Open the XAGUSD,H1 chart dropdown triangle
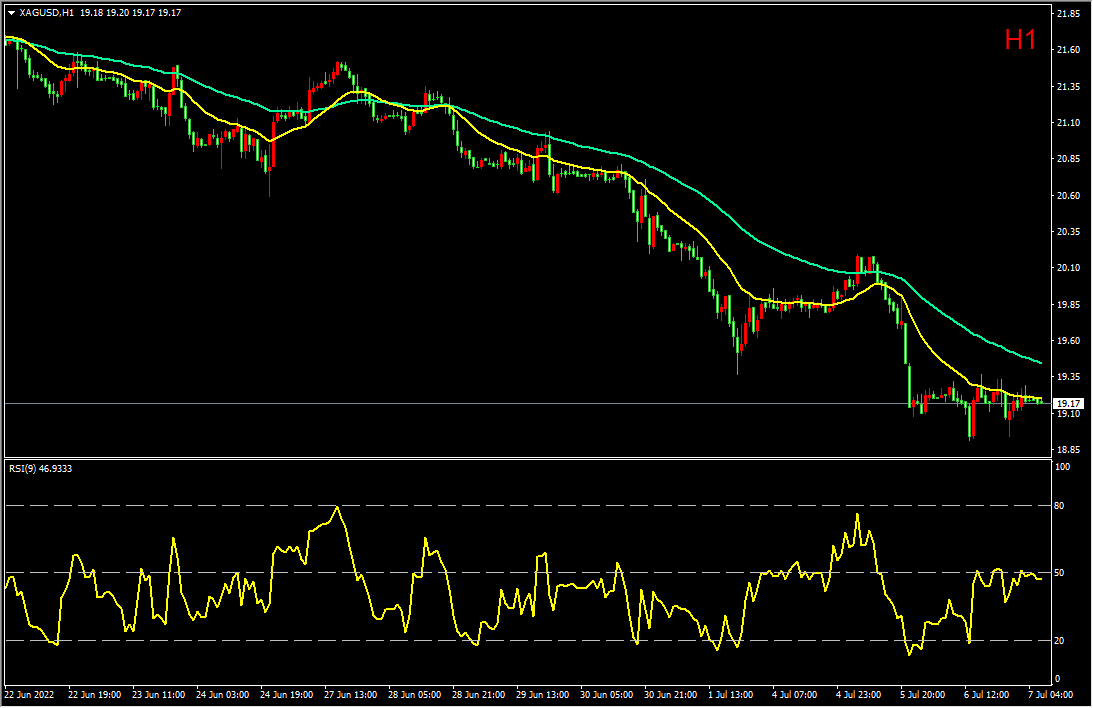This screenshot has height=708, width=1093. 12,13
